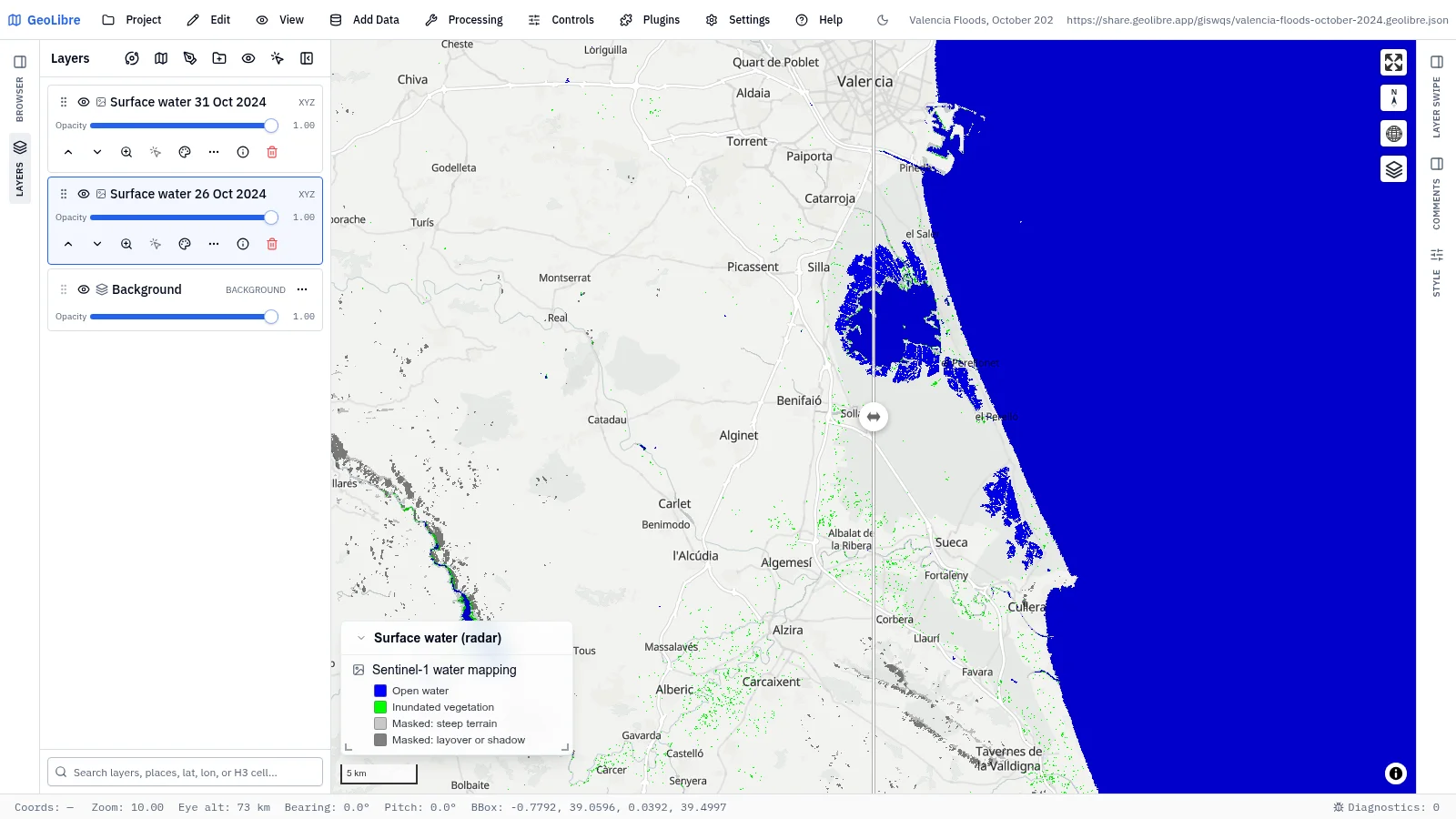Open the Layer Swipe side panel

[1437, 96]
